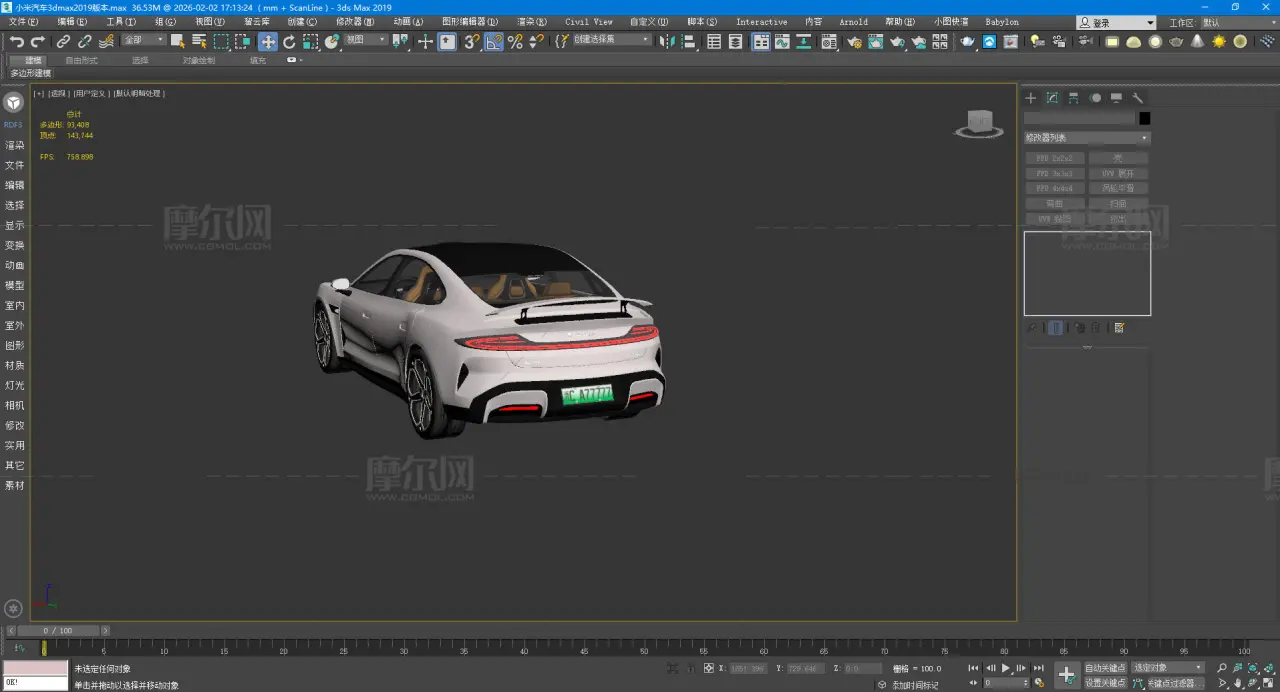This screenshot has width=1280, height=692.
Task: Open the selection filter 全部 dropdown
Action: click(x=144, y=40)
